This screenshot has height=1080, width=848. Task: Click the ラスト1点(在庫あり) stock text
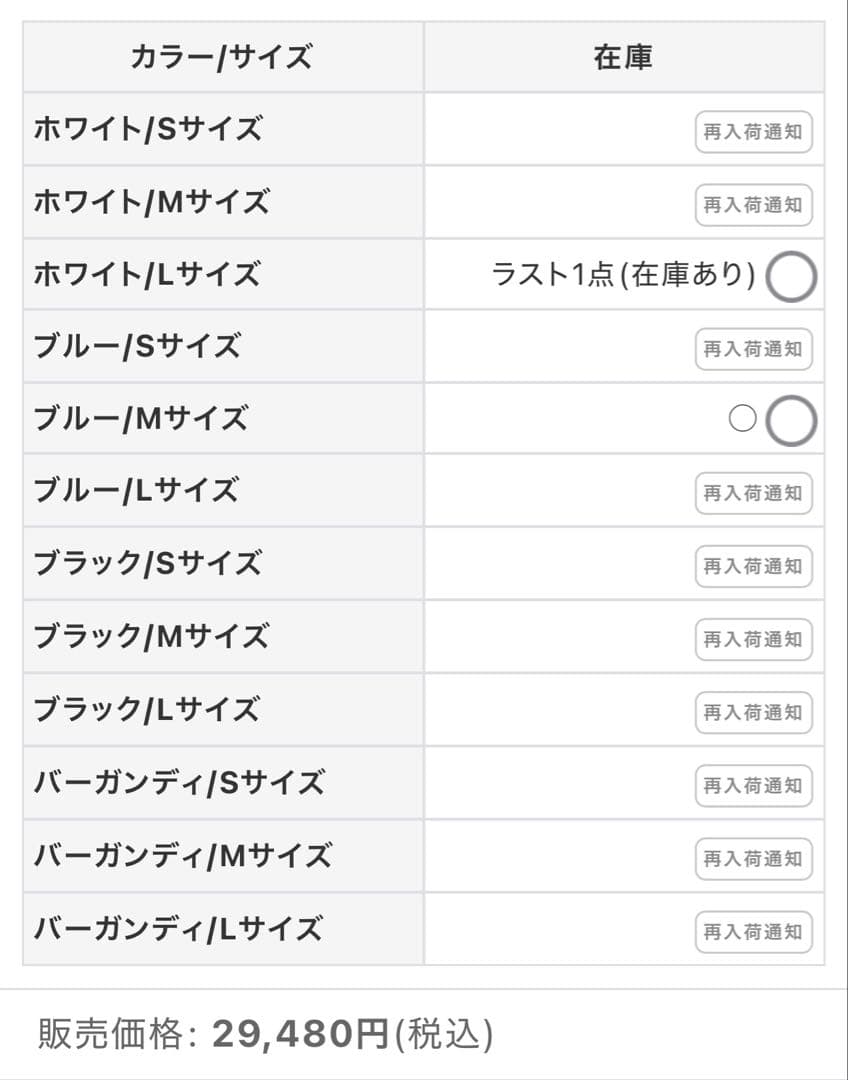click(x=623, y=275)
